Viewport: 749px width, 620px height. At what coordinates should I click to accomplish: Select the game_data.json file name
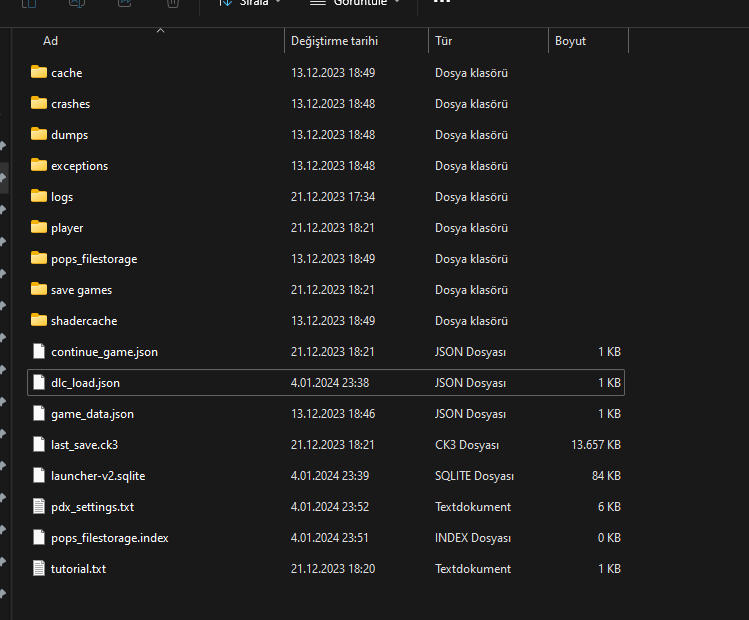92,413
